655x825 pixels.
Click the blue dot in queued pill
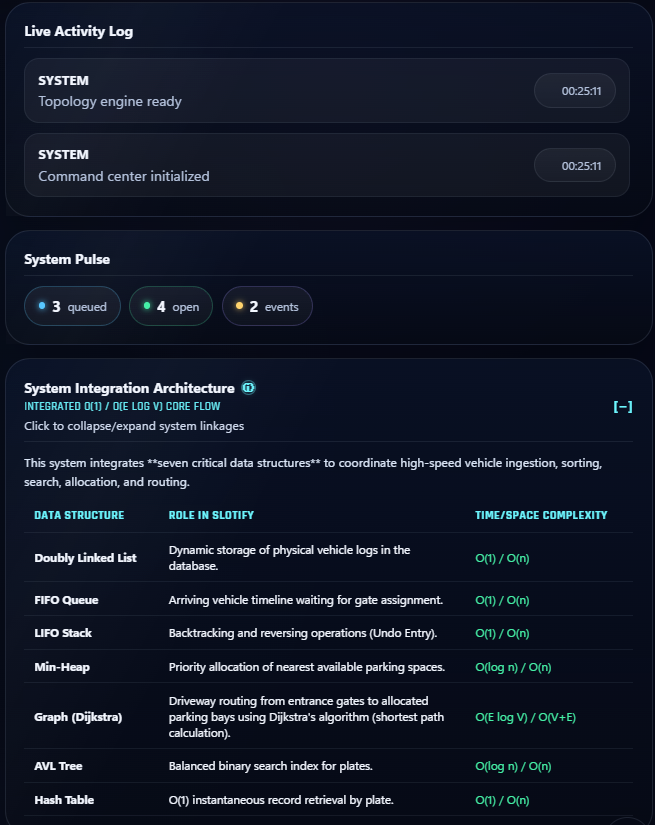pyautogui.click(x=42, y=306)
